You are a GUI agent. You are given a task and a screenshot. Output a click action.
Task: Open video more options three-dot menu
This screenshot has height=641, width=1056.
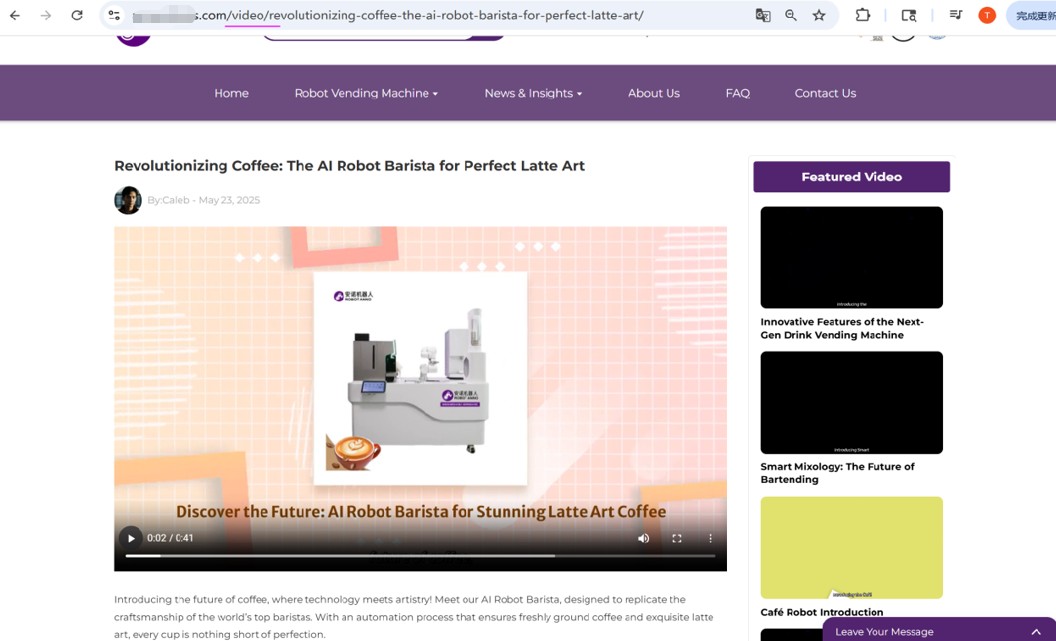coord(710,538)
